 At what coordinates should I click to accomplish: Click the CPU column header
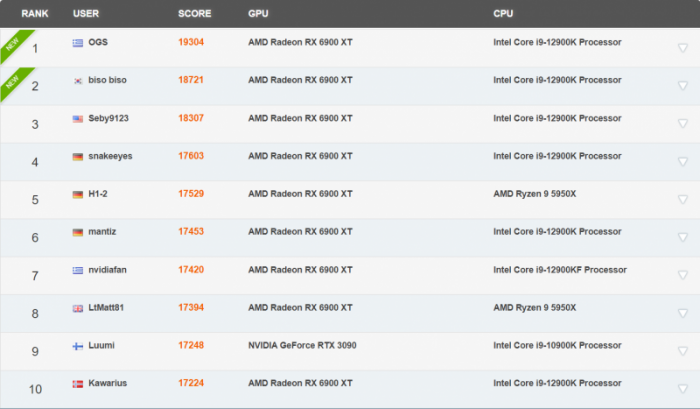(x=503, y=14)
